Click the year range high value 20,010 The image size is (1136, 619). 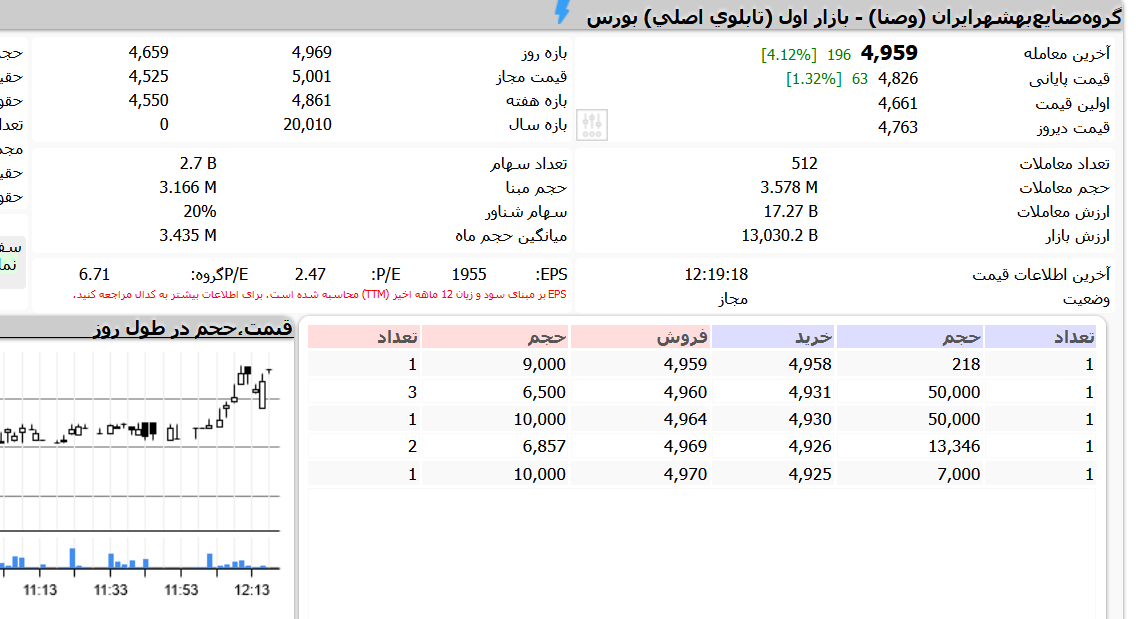[x=307, y=125]
